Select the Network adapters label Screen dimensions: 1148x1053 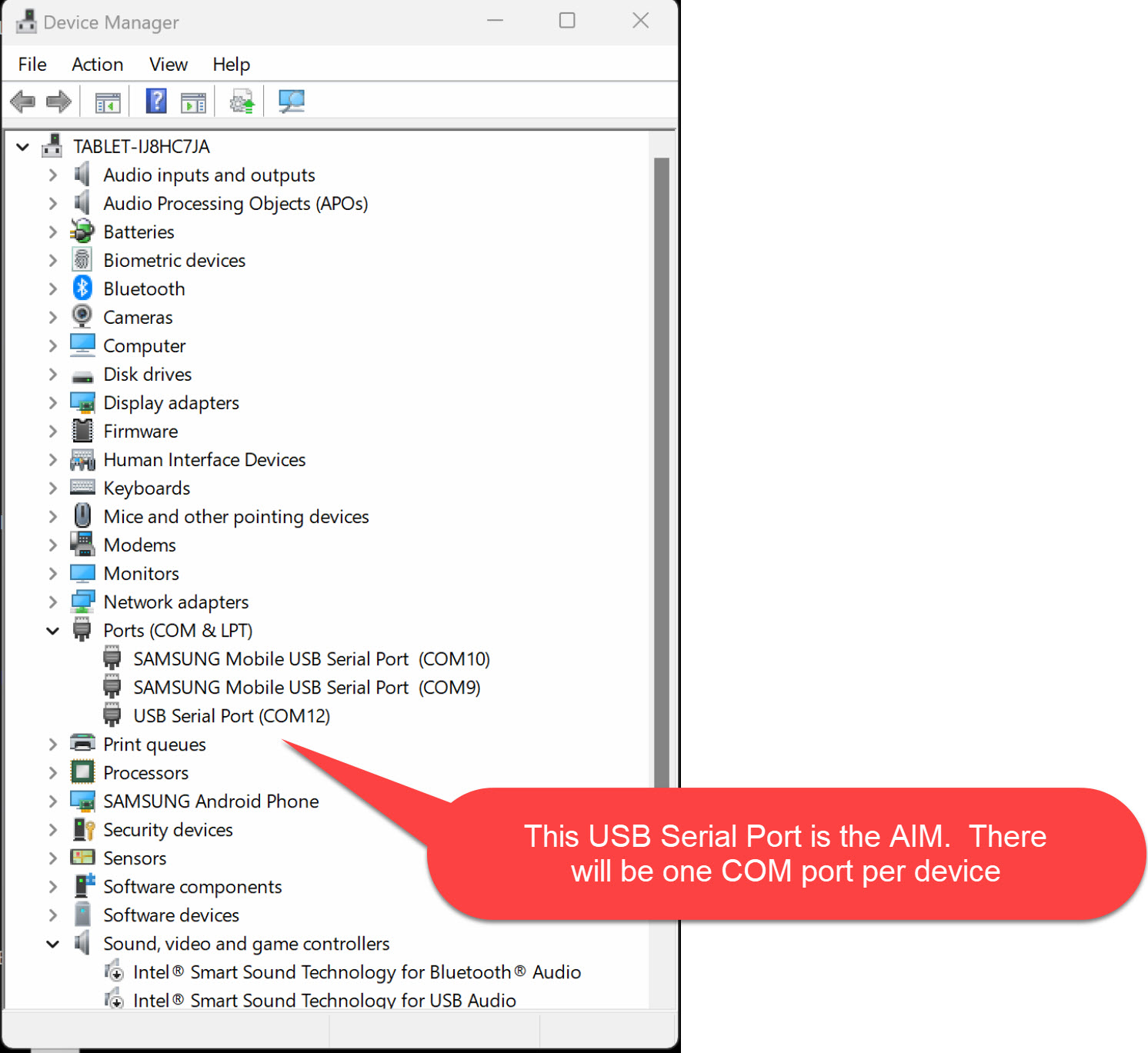pyautogui.click(x=176, y=601)
